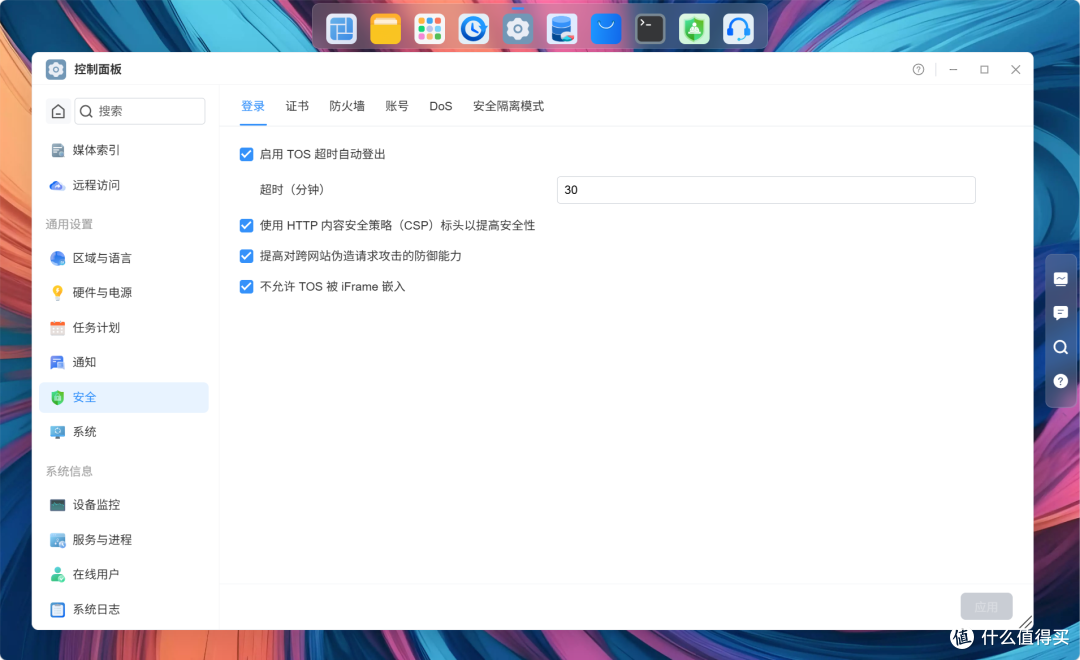Launch the yellow File Manager dock icon
Viewport: 1080px width, 660px height.
[386, 29]
